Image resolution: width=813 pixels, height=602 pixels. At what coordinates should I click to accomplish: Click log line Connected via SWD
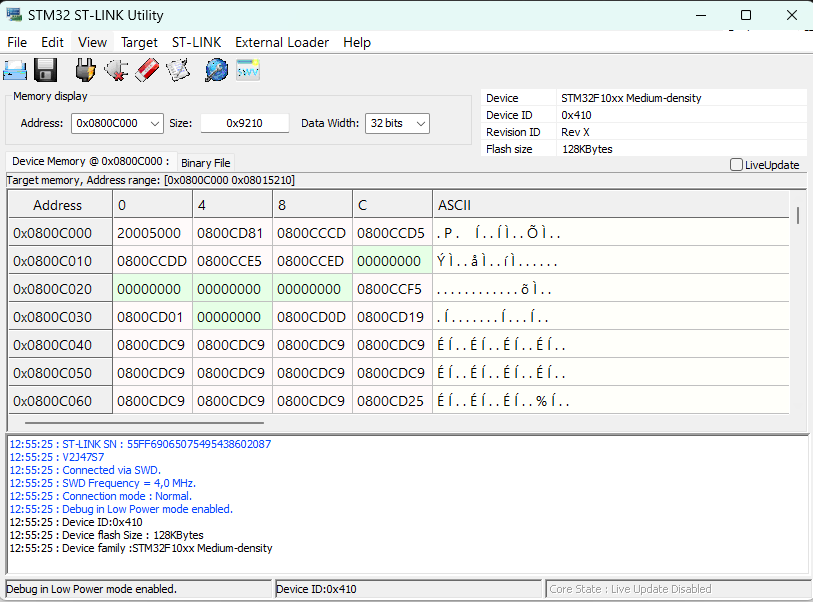tap(85, 470)
